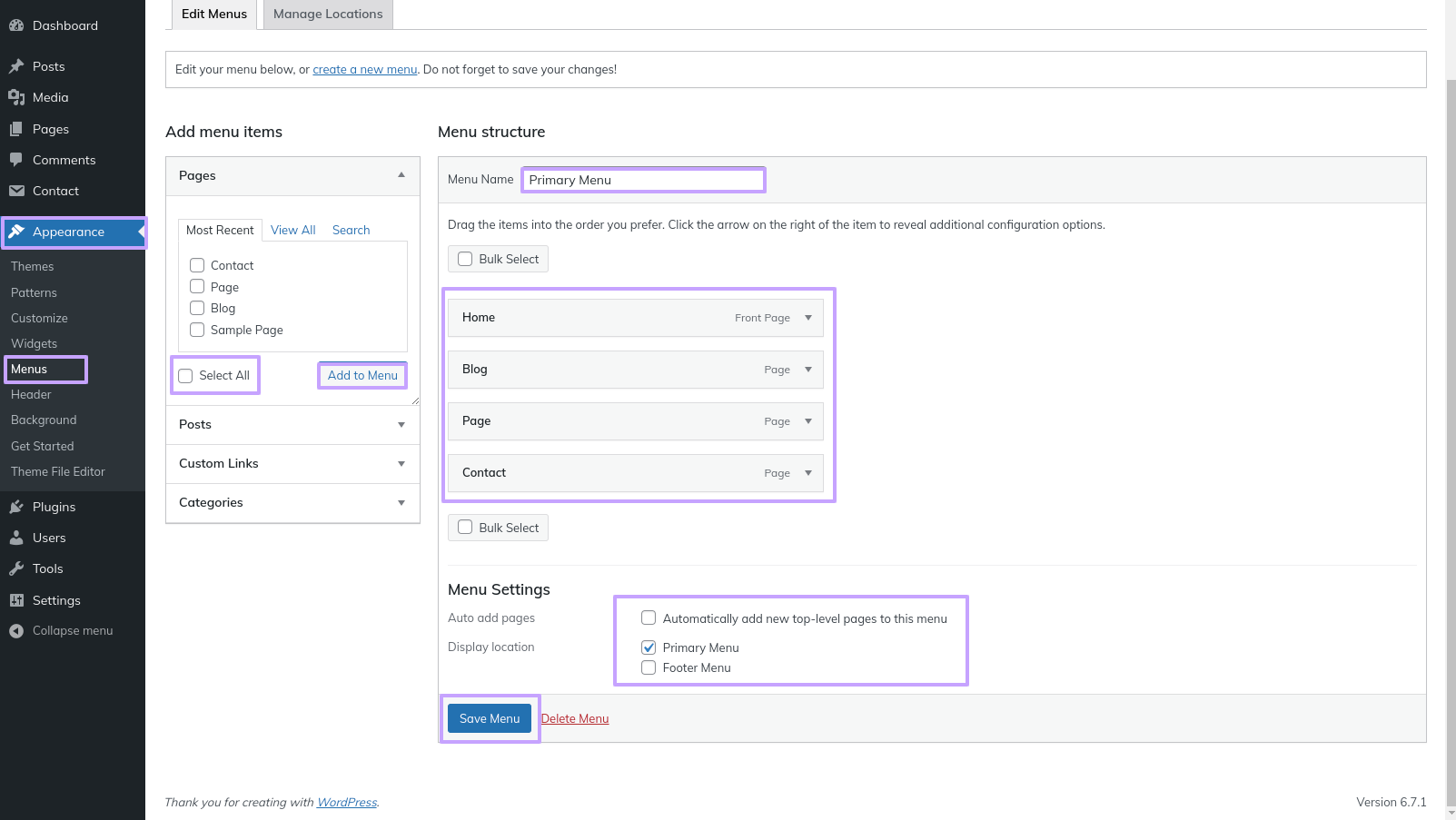This screenshot has width=1456, height=820.
Task: Switch to the Manage Locations tab
Action: (328, 15)
